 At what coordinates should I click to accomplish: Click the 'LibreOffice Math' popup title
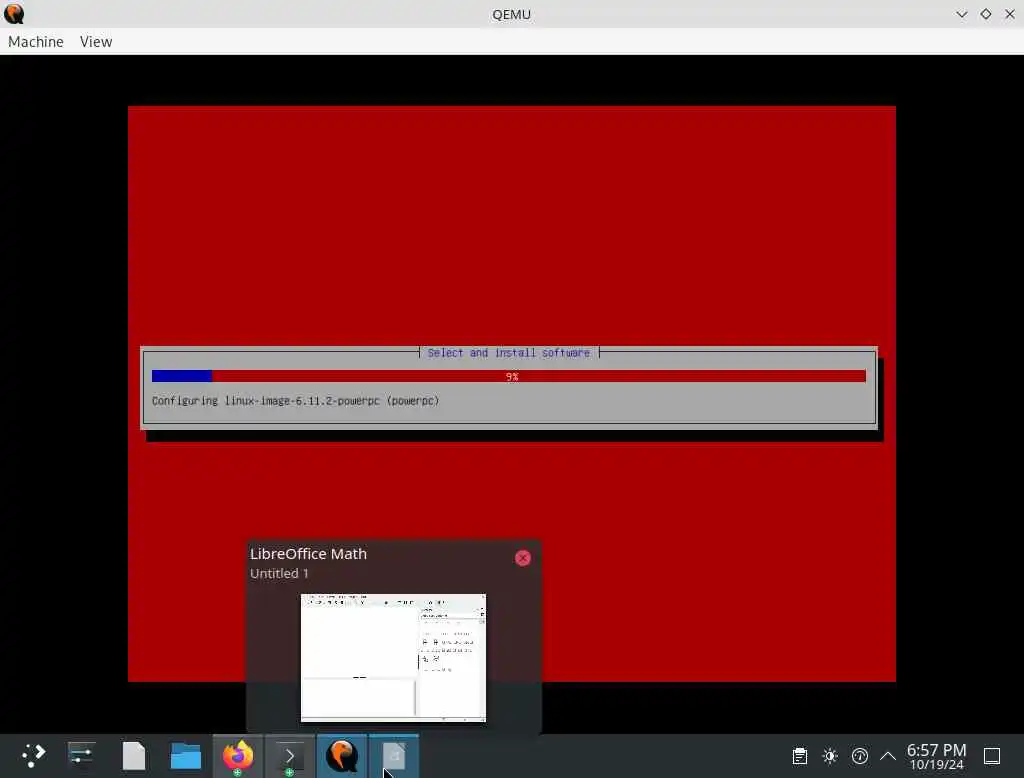(308, 554)
